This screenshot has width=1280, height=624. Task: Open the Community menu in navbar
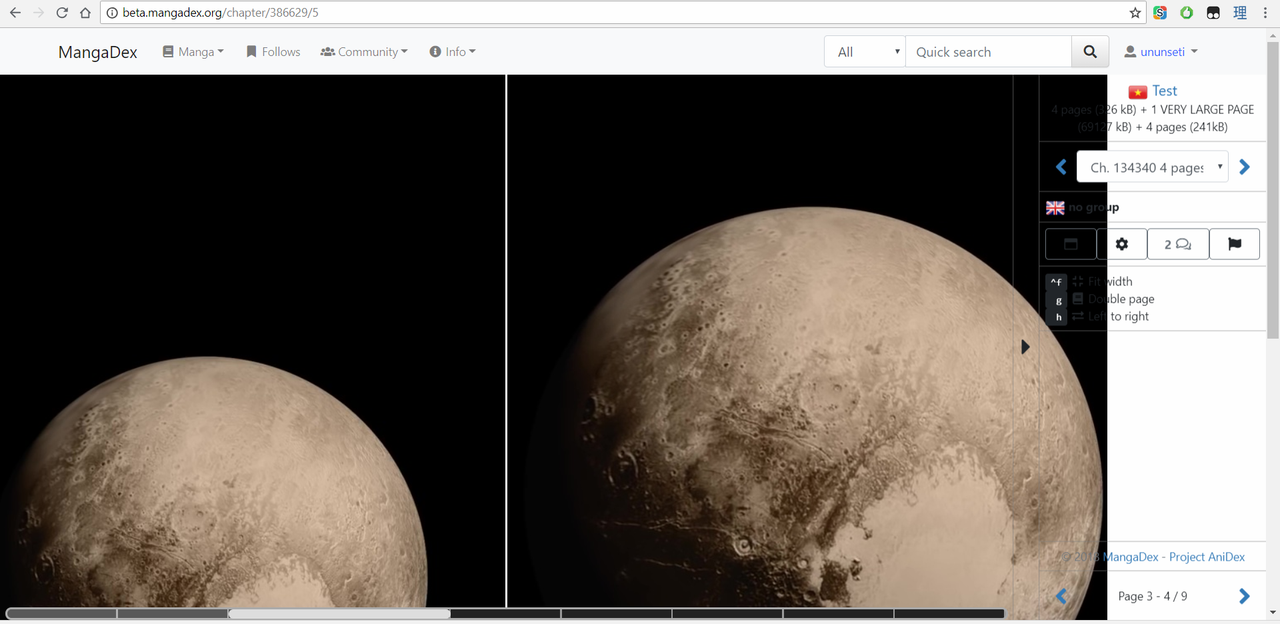pyautogui.click(x=364, y=52)
